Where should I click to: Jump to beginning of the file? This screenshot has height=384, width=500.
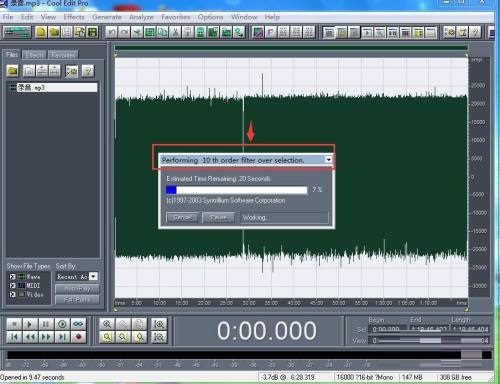14,337
